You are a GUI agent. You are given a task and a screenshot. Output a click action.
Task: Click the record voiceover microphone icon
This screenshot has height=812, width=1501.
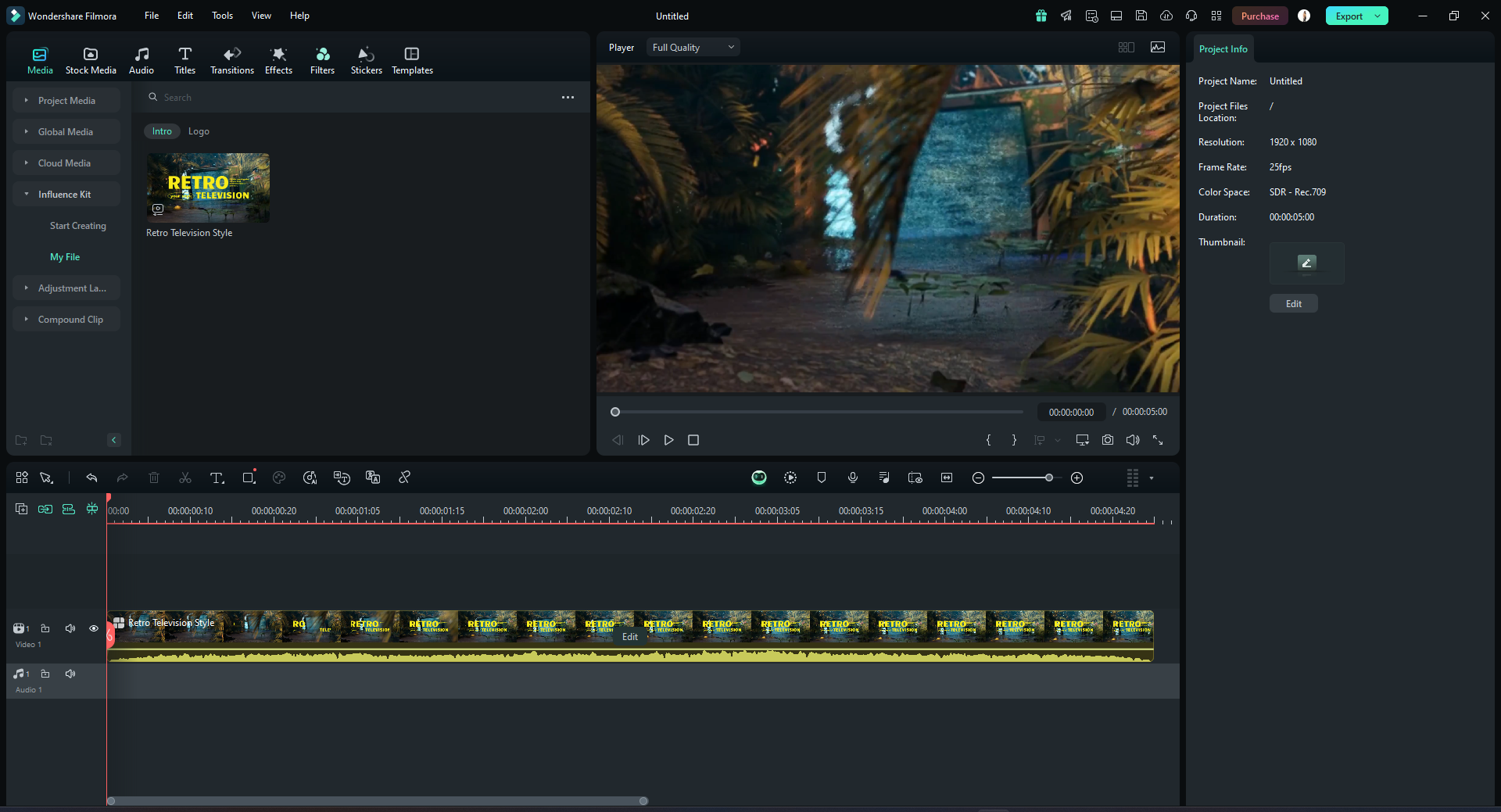point(853,478)
